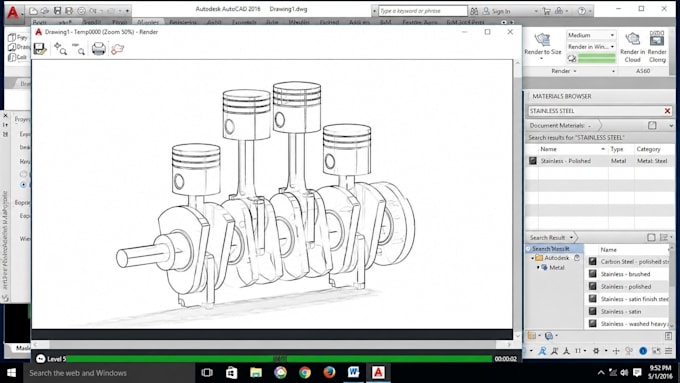Click the Print icon in the Render window
Image resolution: width=680 pixels, height=383 pixels.
pyautogui.click(x=98, y=49)
